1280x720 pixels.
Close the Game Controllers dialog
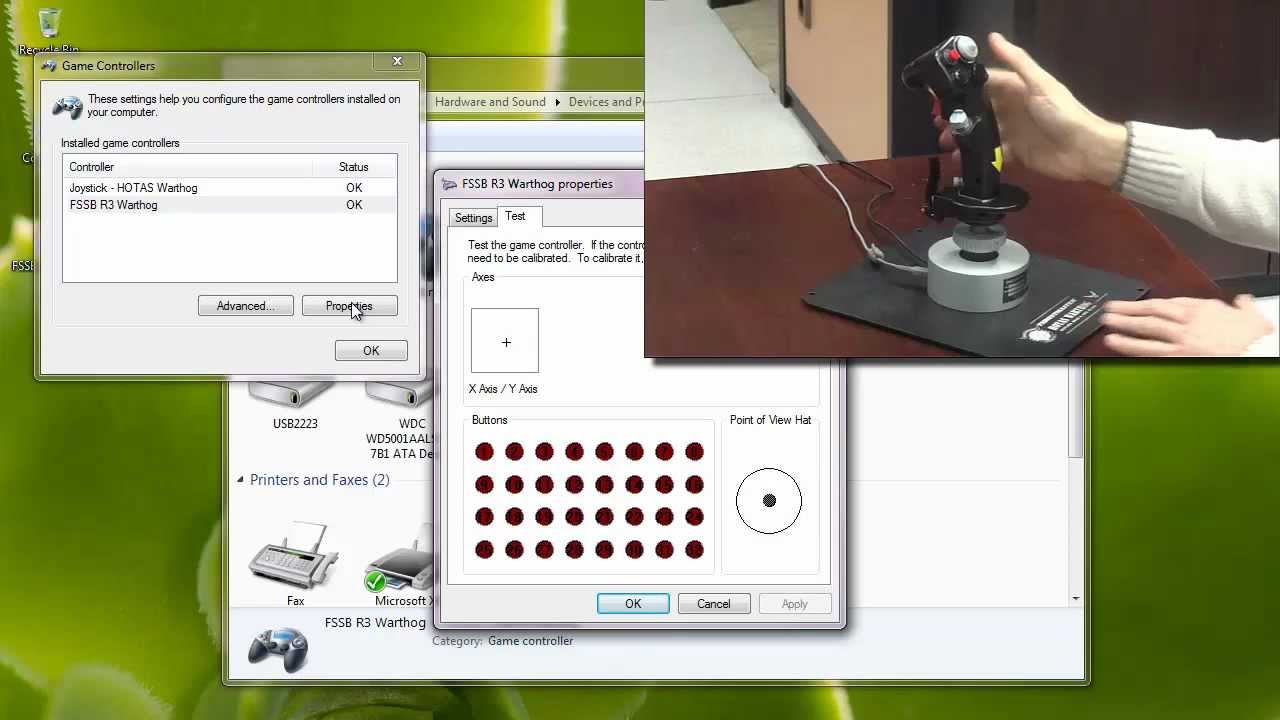click(397, 61)
